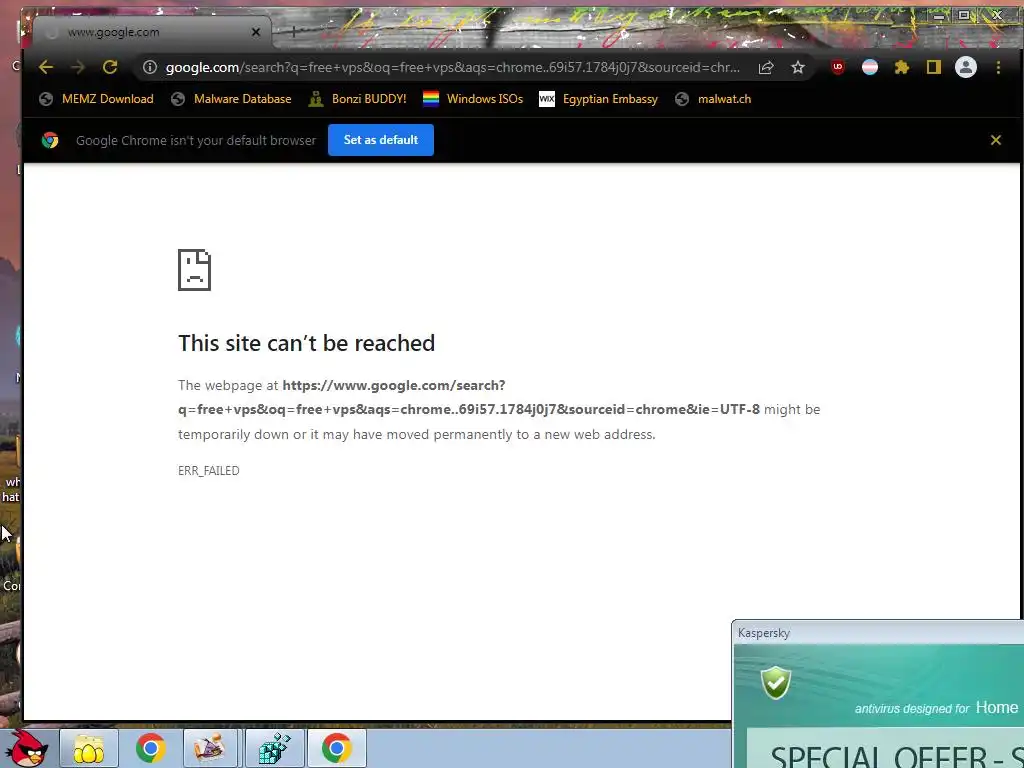Open the Angry Birds start button

27,748
